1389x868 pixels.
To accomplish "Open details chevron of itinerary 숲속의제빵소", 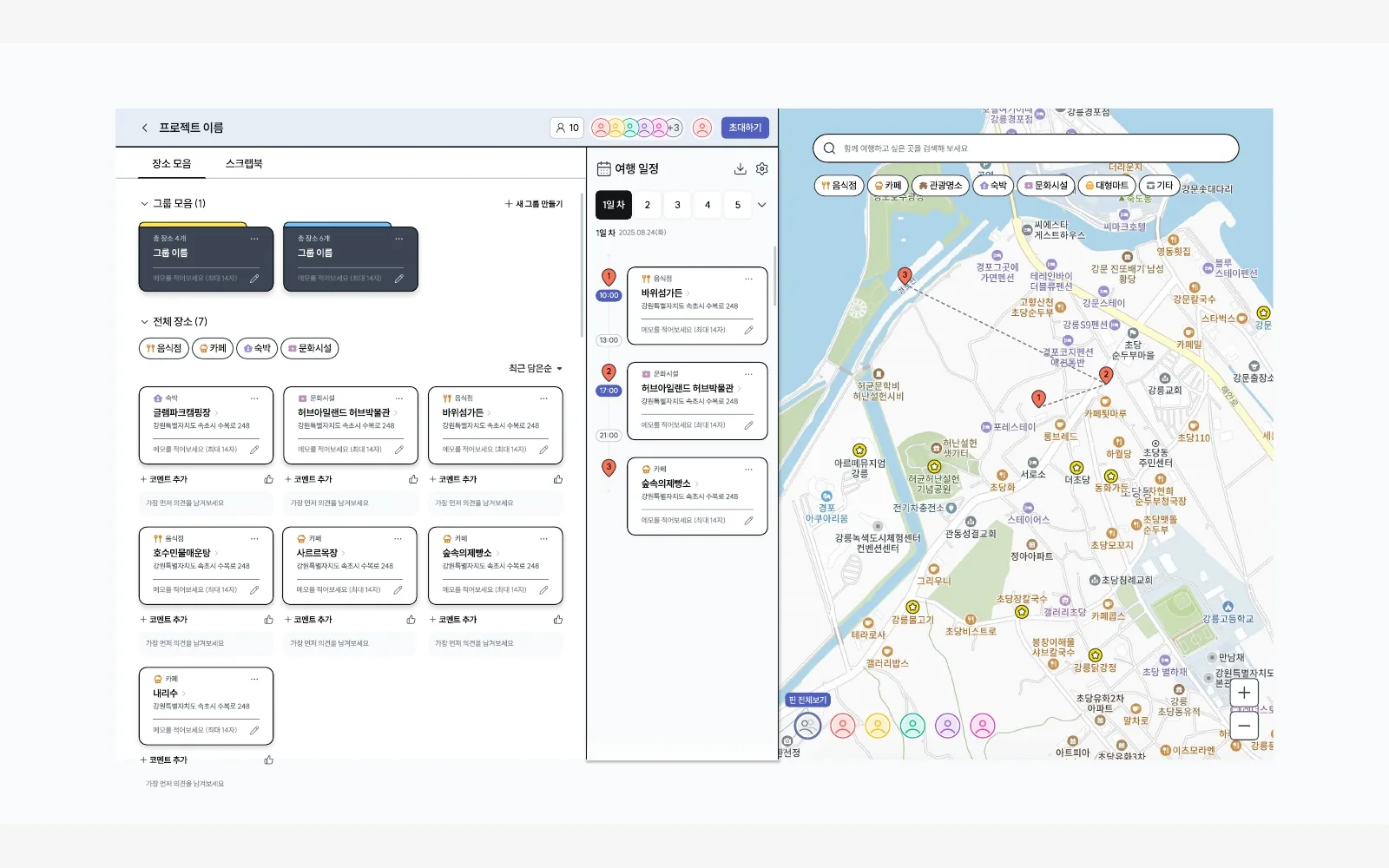I will click(697, 483).
